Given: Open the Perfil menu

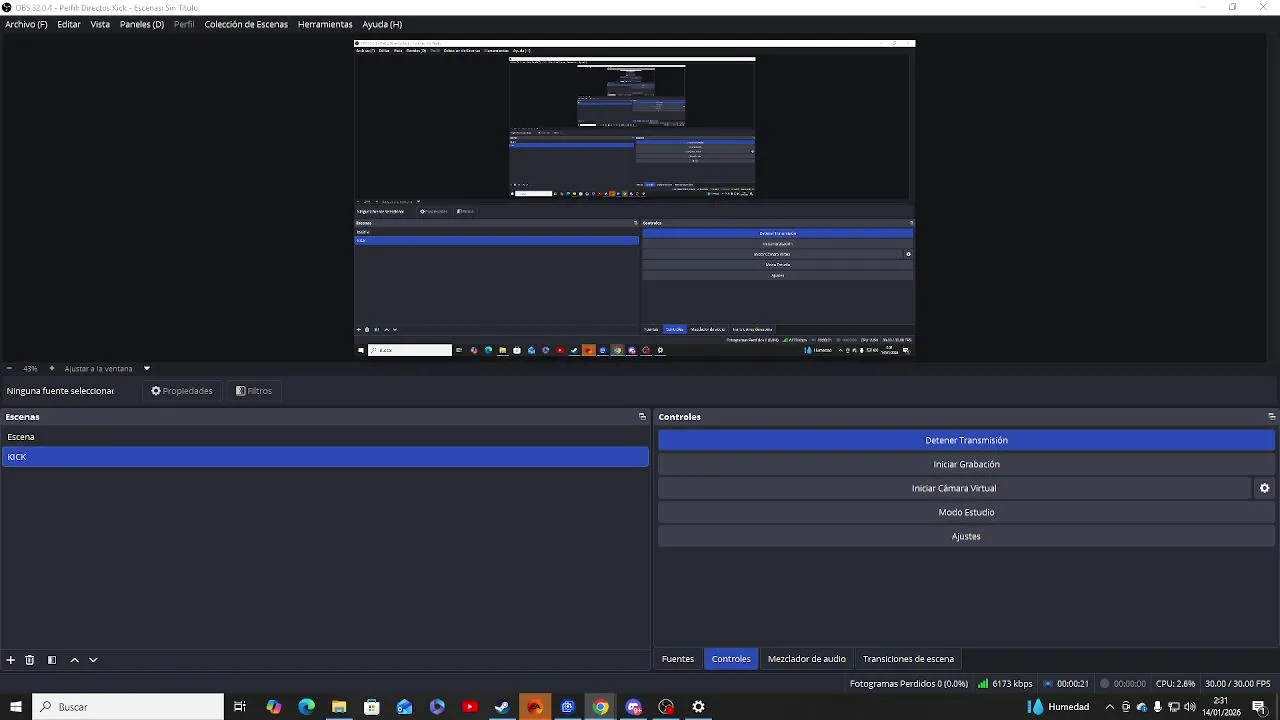Looking at the screenshot, I should coord(184,24).
